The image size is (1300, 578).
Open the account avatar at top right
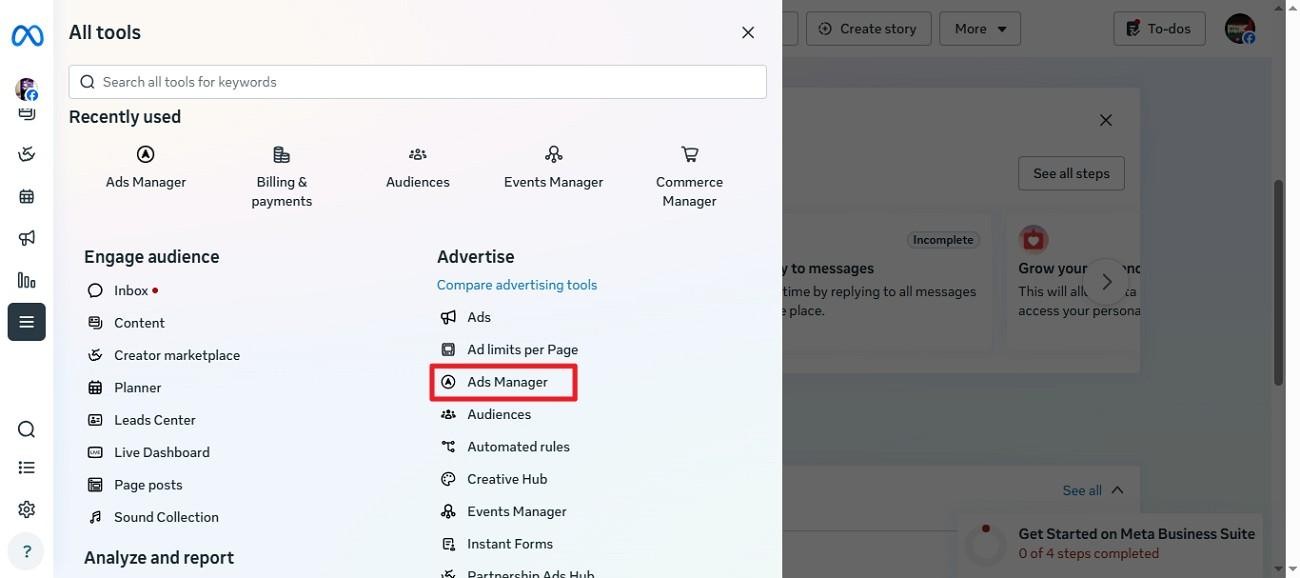[x=1240, y=29]
